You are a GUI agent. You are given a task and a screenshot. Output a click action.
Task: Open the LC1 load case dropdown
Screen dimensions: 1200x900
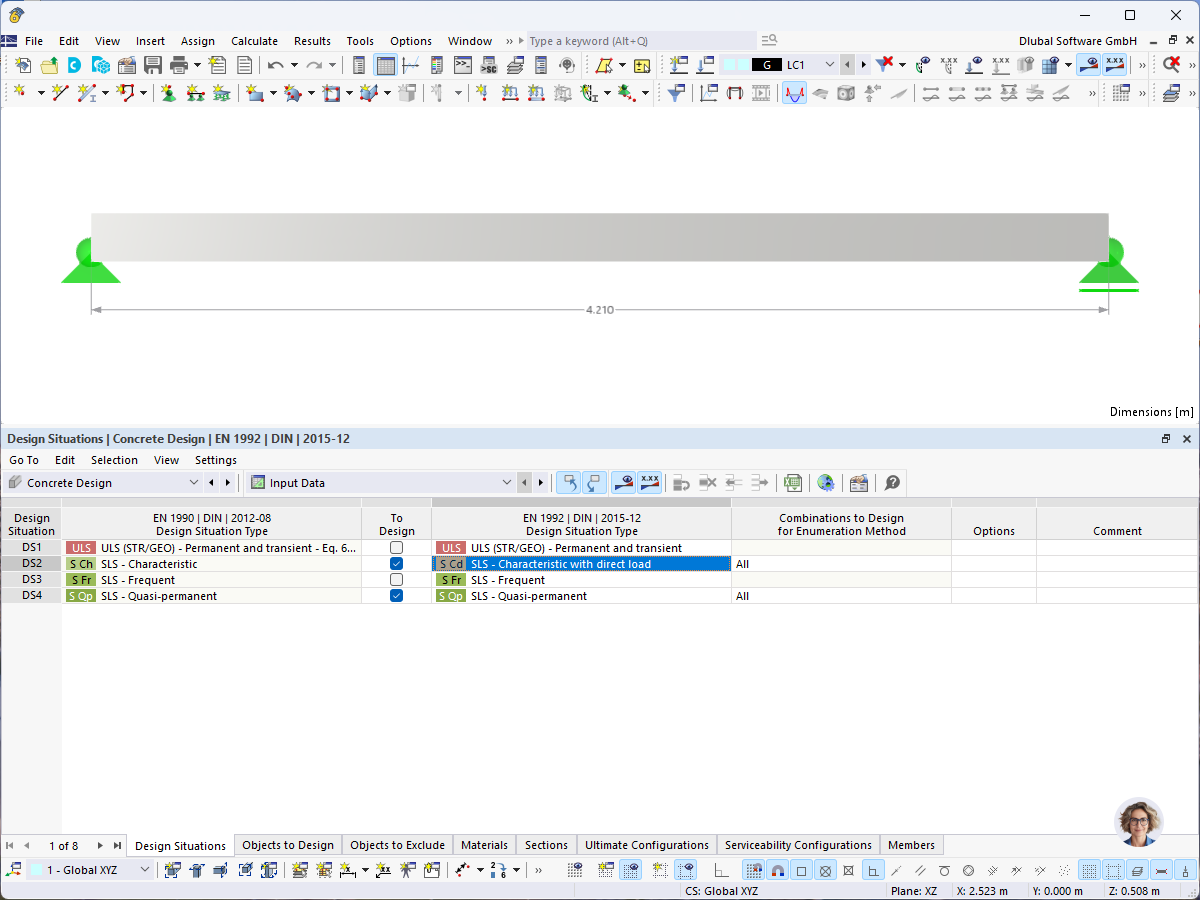point(830,64)
